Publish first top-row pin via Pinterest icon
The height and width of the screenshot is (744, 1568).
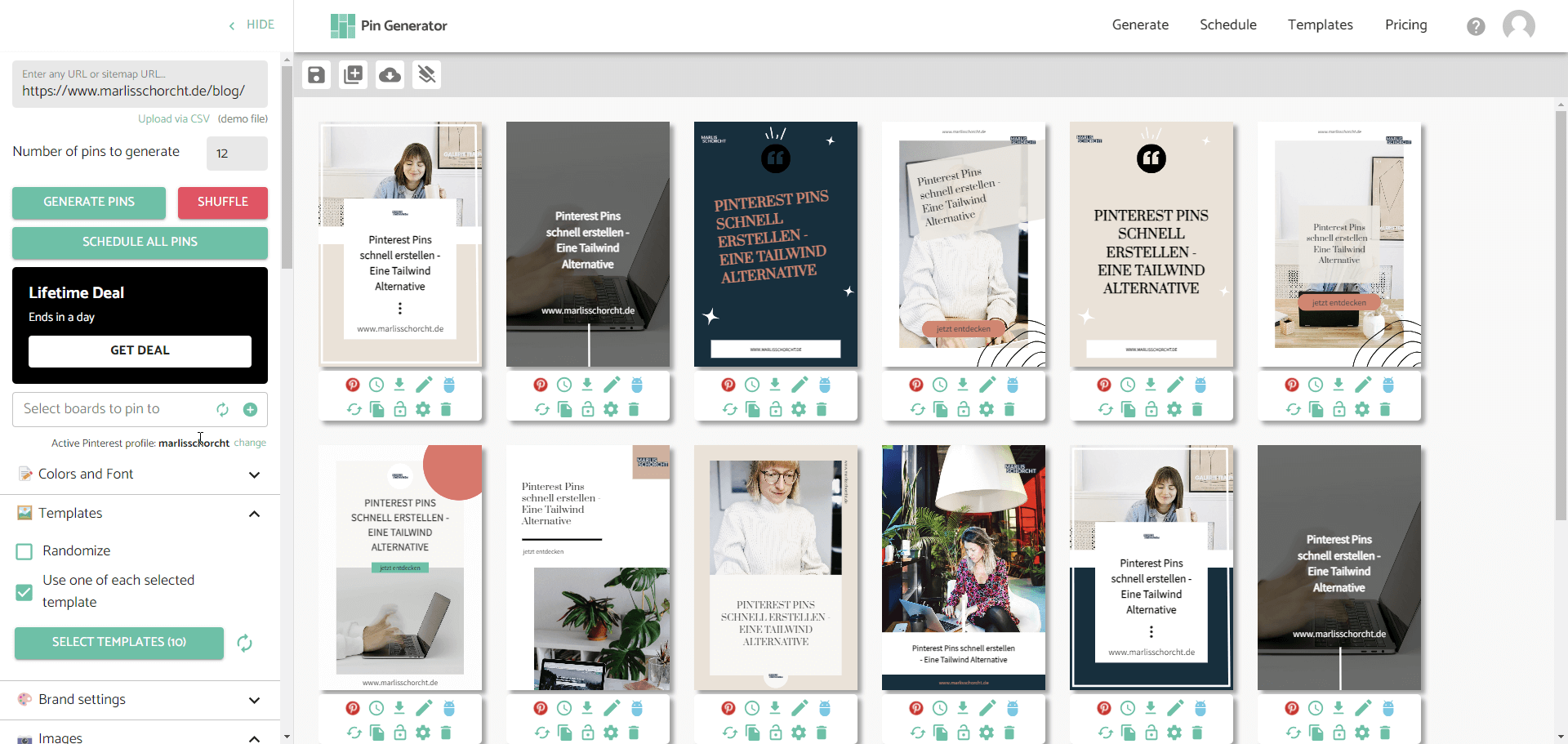point(353,385)
